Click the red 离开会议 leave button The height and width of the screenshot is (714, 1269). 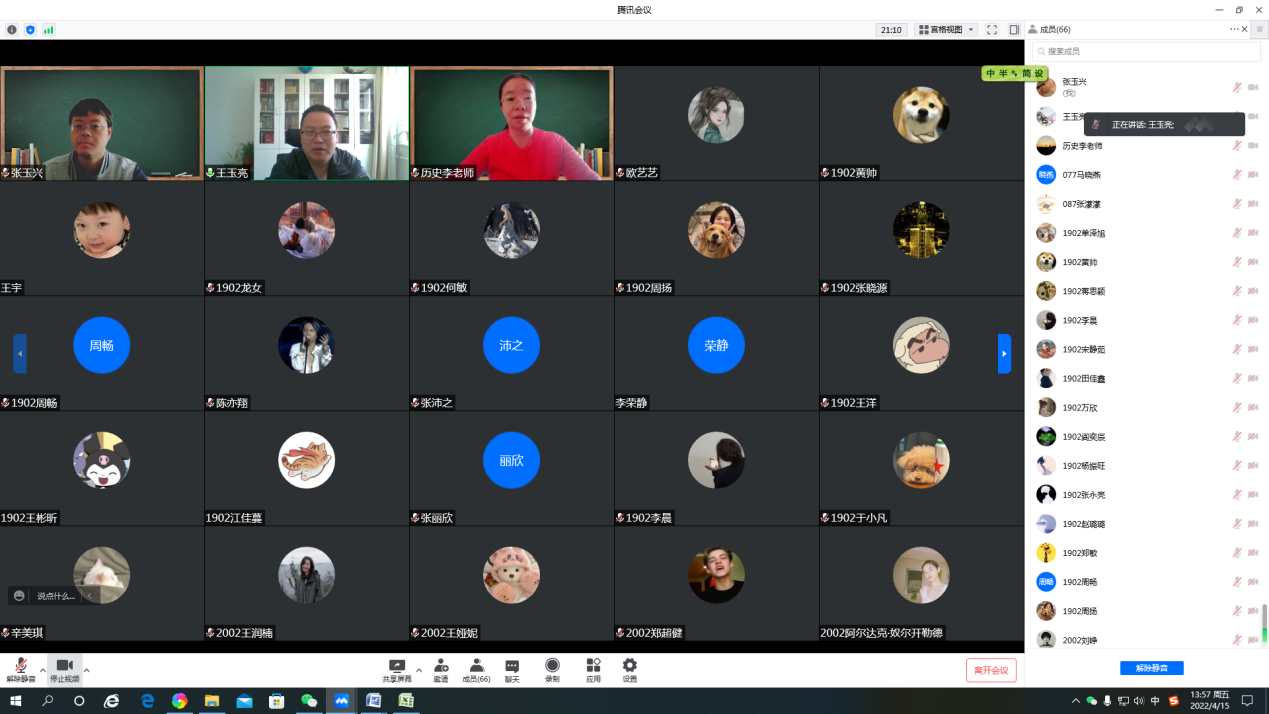pyautogui.click(x=991, y=670)
